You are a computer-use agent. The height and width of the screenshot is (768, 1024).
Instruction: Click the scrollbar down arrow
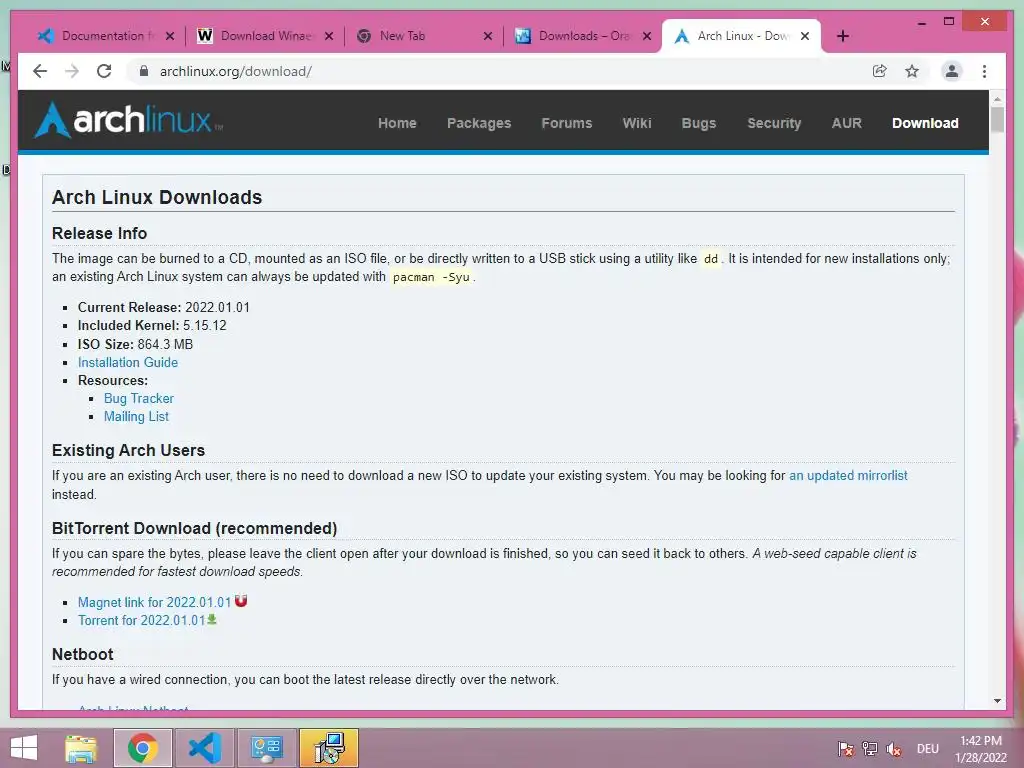pos(997,701)
